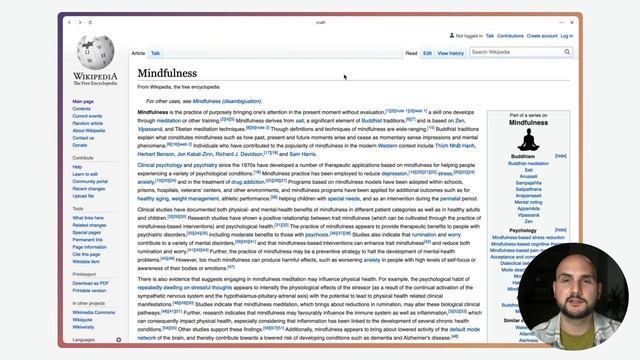Open Learn to edit link
Viewport: 640px width, 360px height.
[x=85, y=174]
